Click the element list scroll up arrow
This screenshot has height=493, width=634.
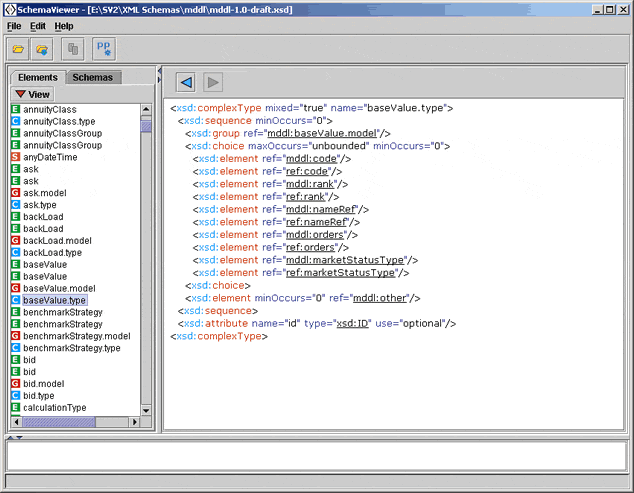[x=146, y=110]
